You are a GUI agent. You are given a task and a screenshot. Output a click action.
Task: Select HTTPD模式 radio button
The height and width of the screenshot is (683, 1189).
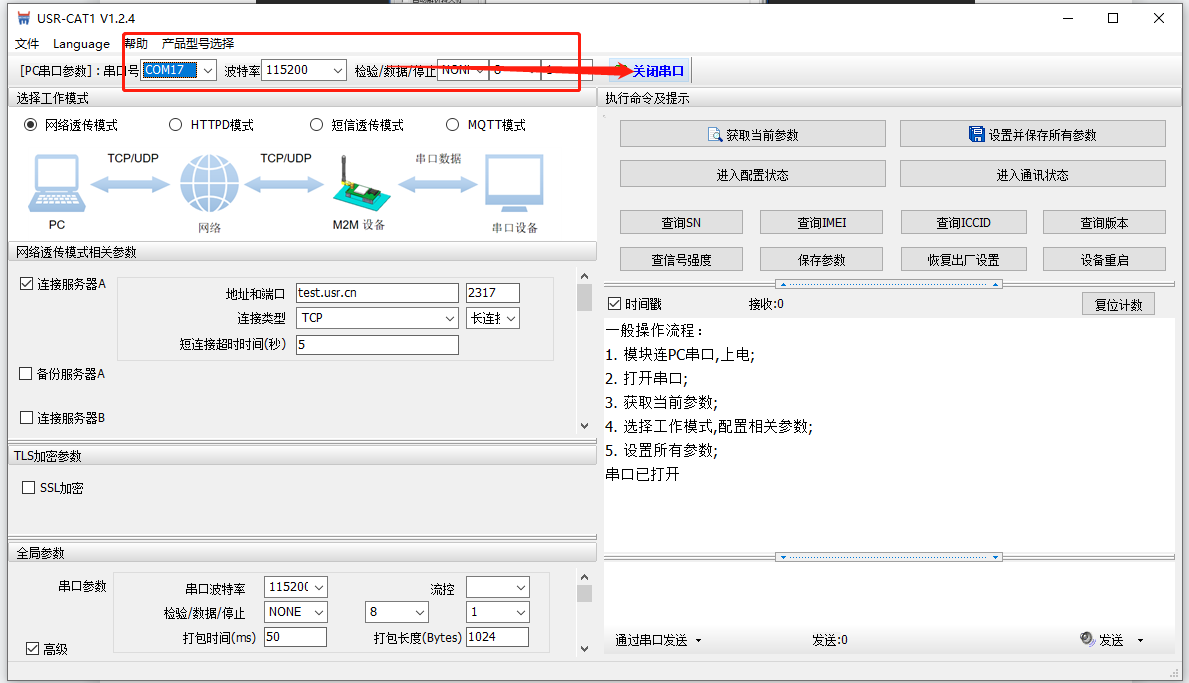175,125
